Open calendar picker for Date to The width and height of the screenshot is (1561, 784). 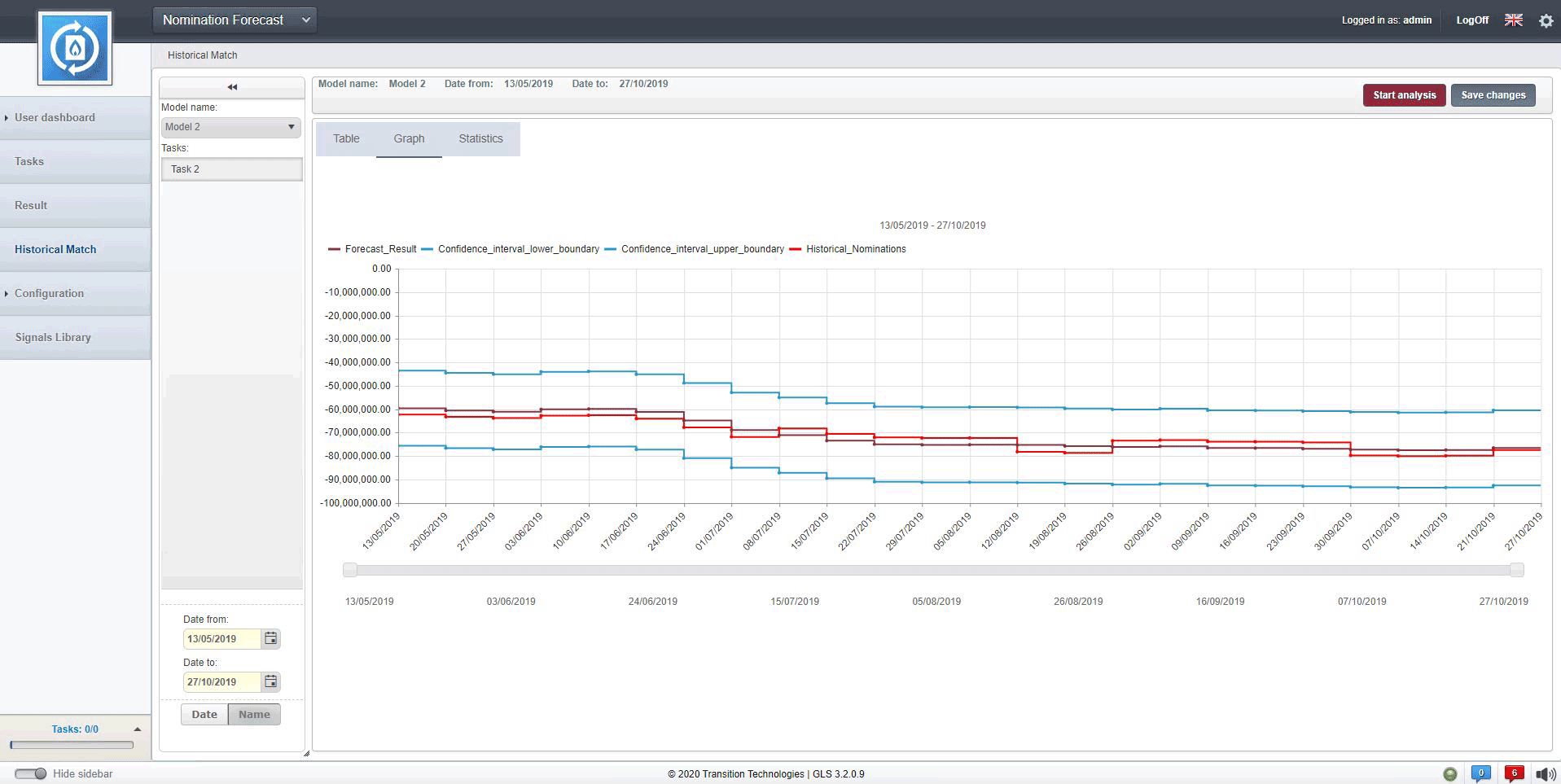coord(271,682)
